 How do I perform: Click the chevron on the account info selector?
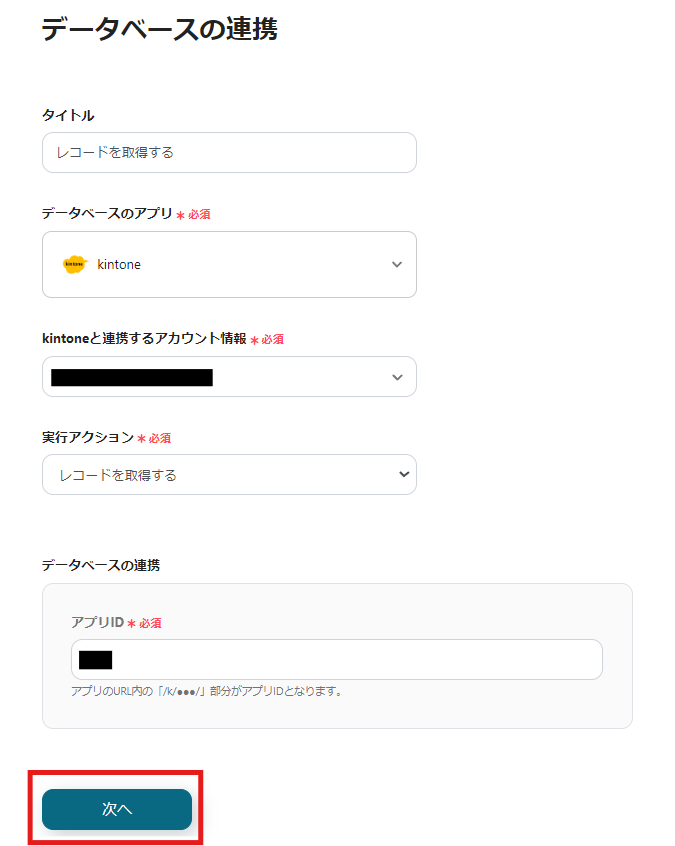coord(399,377)
